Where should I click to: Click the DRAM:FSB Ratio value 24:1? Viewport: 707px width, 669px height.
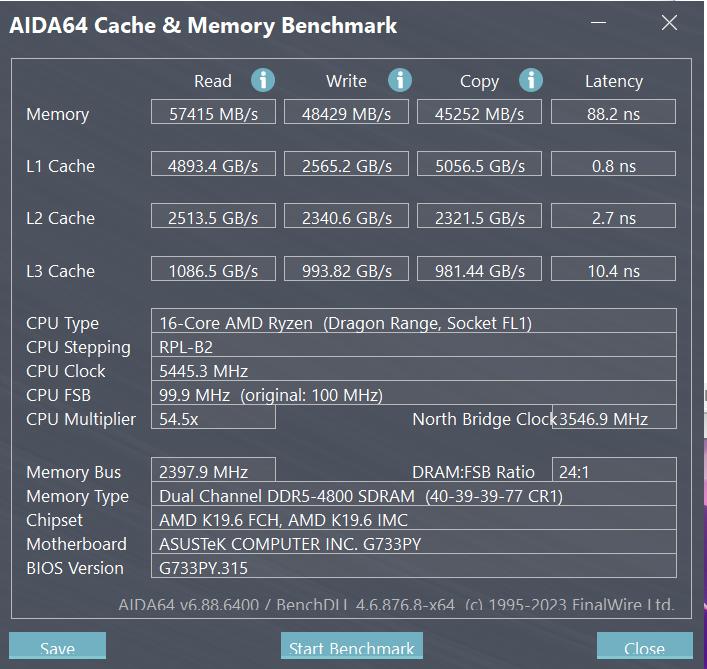point(614,470)
